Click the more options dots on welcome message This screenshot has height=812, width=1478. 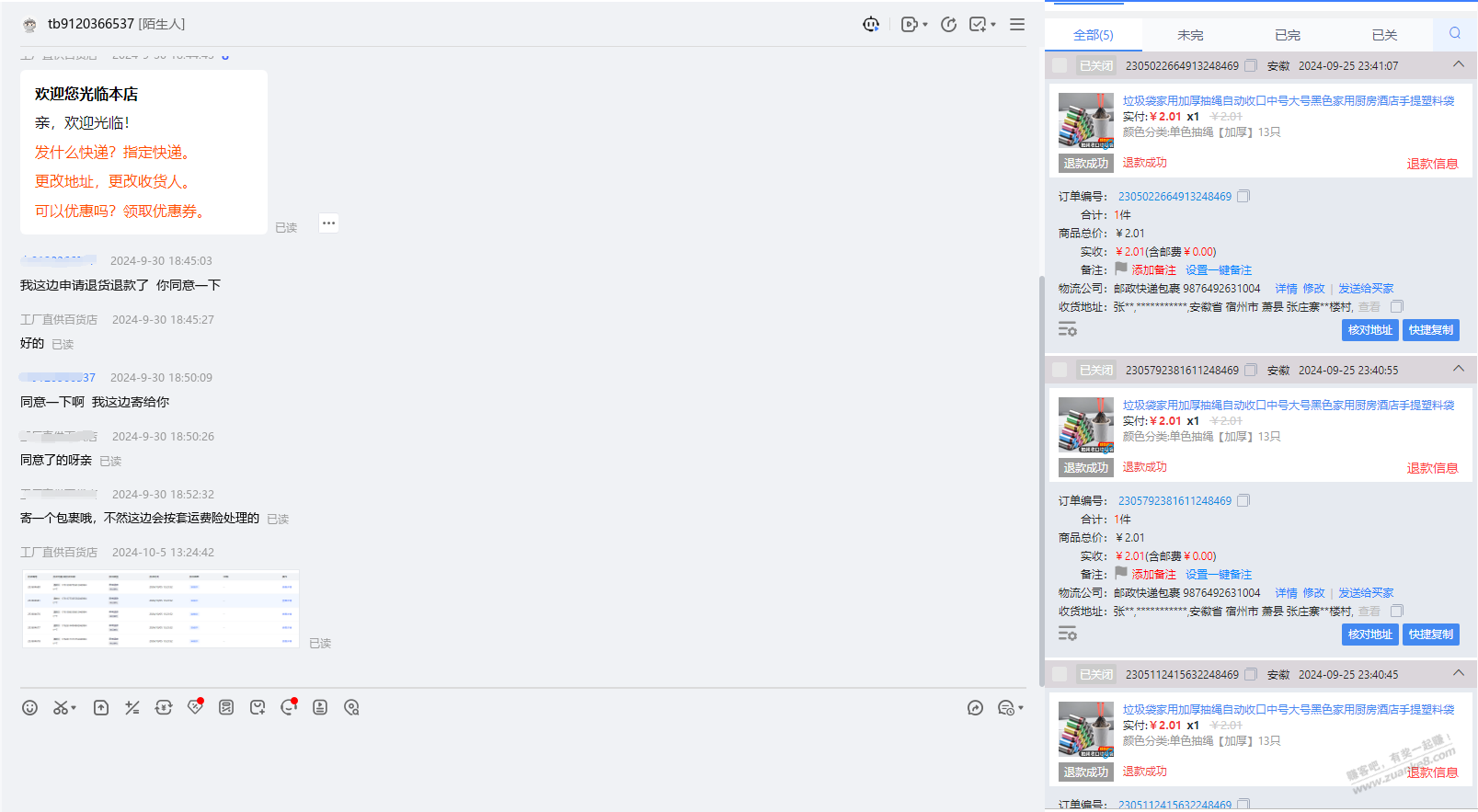click(x=329, y=223)
